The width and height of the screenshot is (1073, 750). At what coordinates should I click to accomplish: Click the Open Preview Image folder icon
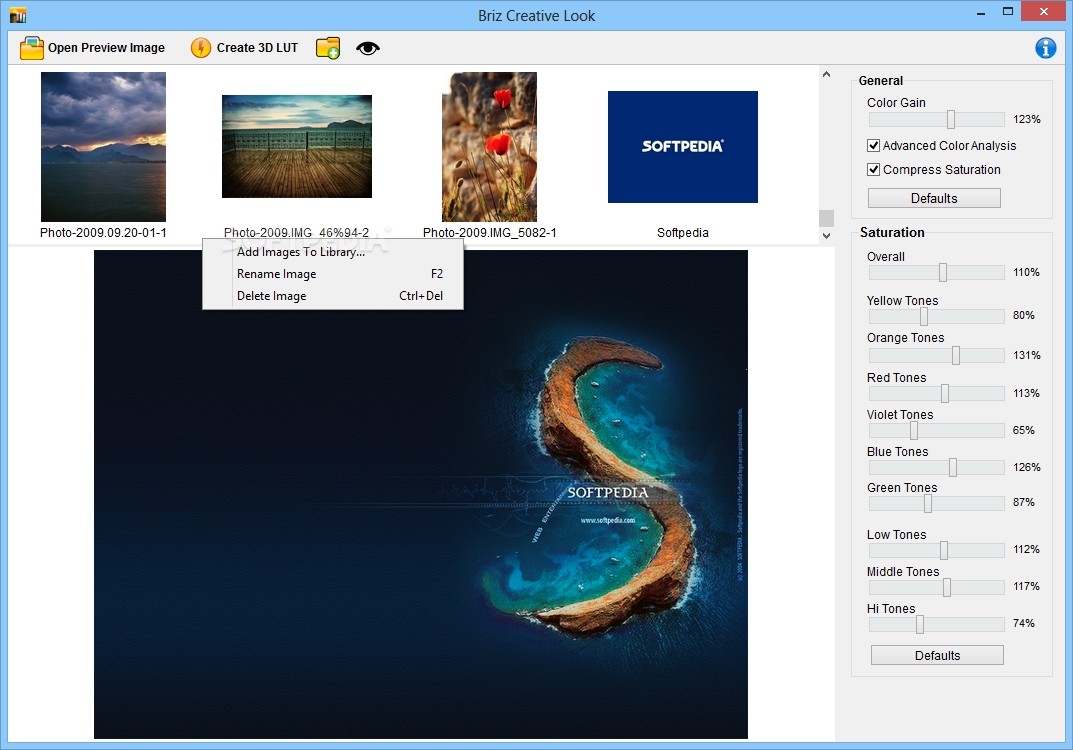(31, 48)
